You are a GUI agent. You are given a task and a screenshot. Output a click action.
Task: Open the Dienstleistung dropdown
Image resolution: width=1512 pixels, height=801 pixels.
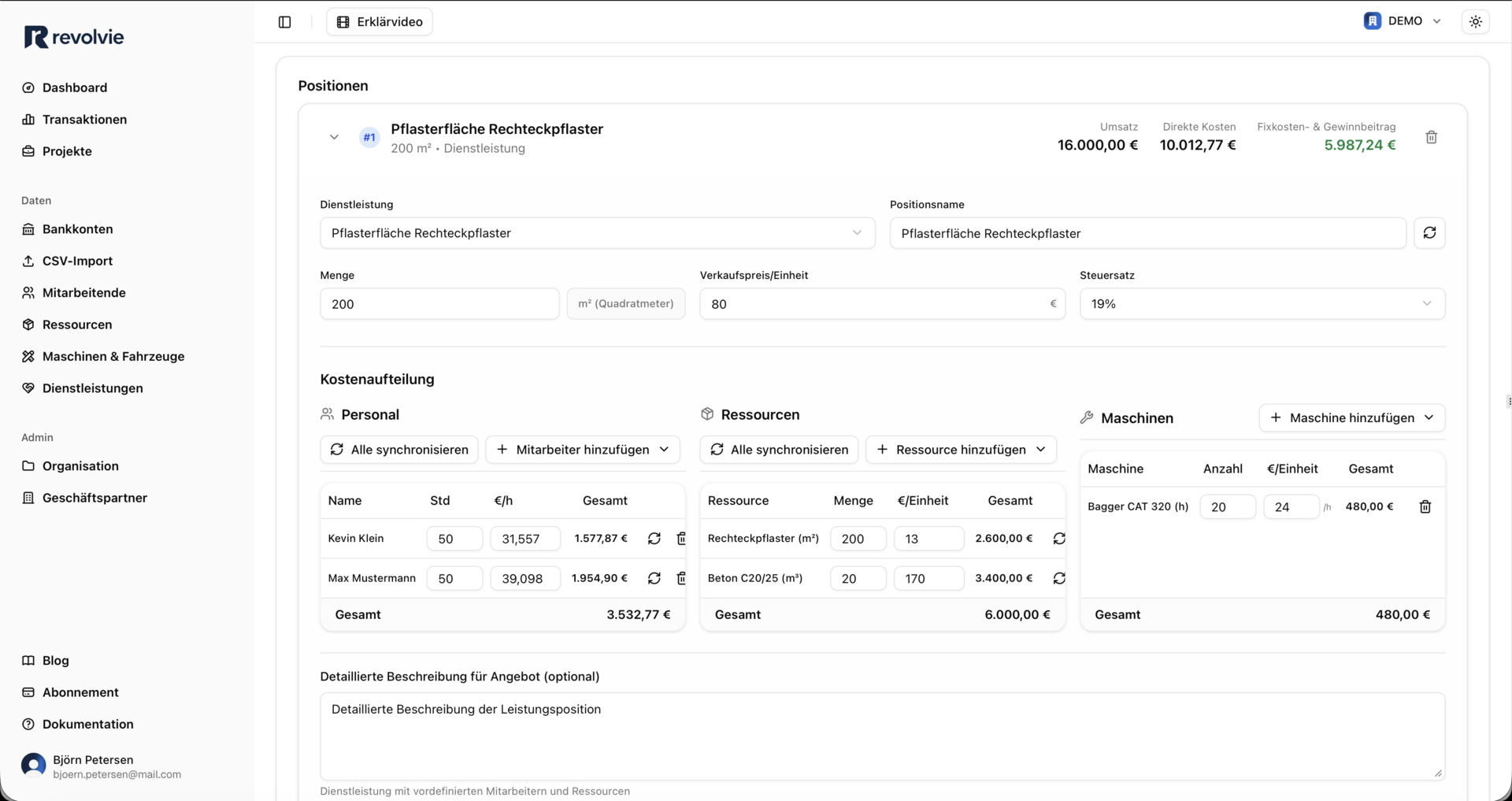pyautogui.click(x=597, y=233)
